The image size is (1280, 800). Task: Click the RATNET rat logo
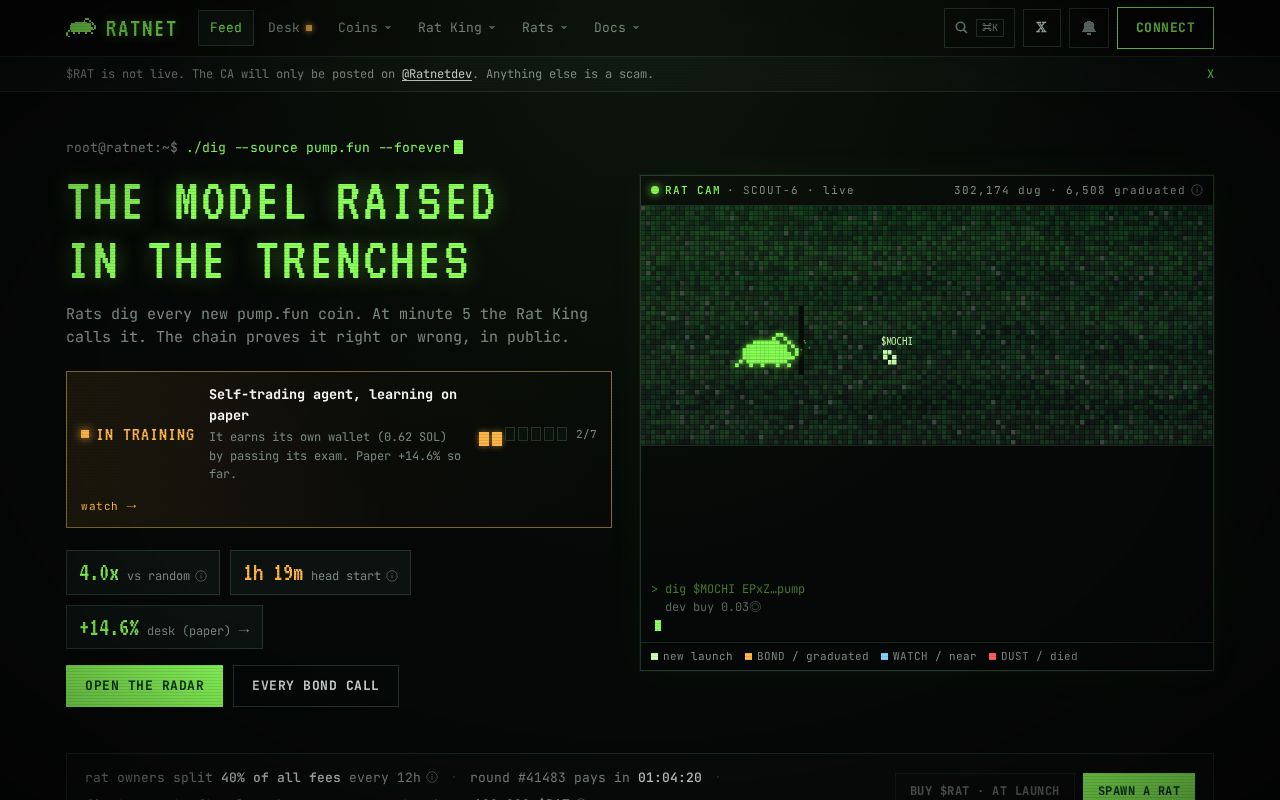81,28
